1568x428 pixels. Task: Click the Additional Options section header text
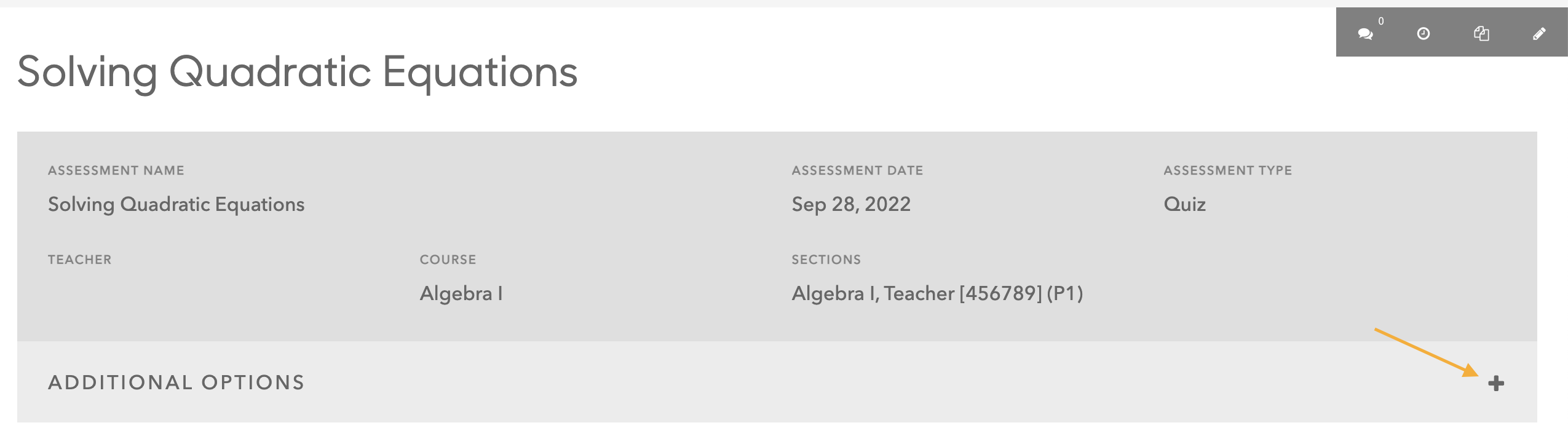(176, 382)
